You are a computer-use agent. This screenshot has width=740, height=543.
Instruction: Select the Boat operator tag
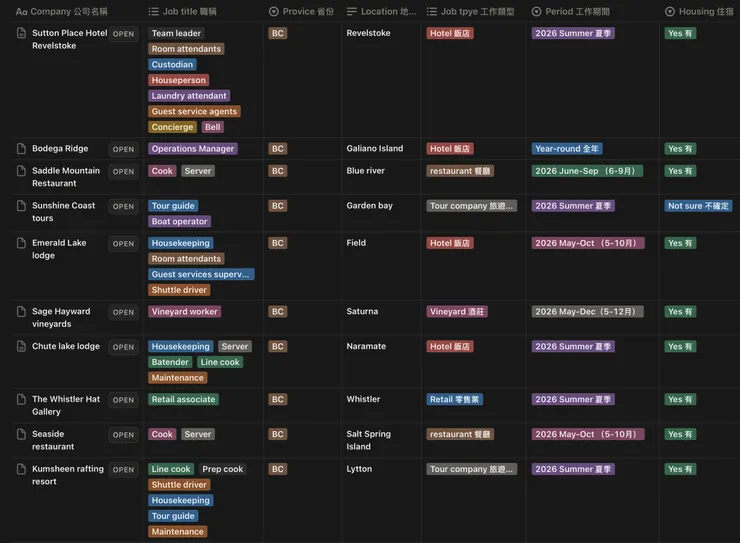click(179, 221)
